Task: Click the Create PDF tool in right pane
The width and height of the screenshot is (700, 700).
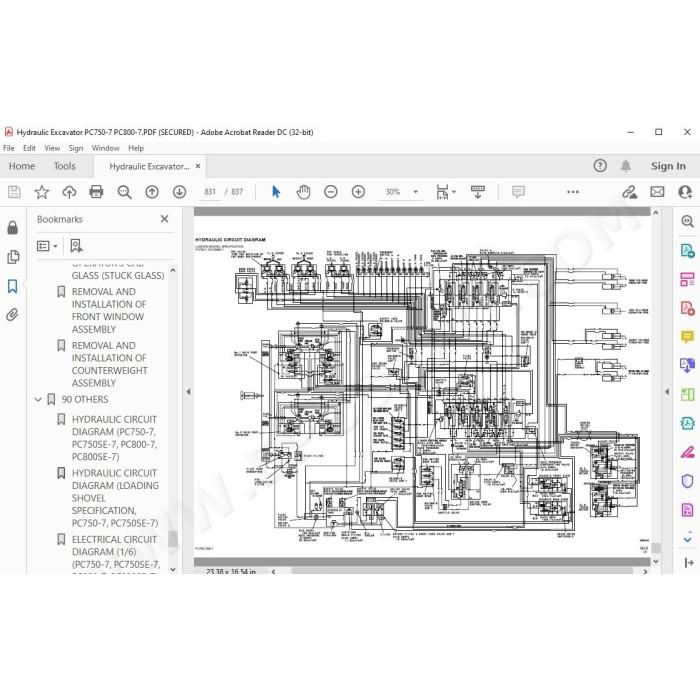Action: 688,308
